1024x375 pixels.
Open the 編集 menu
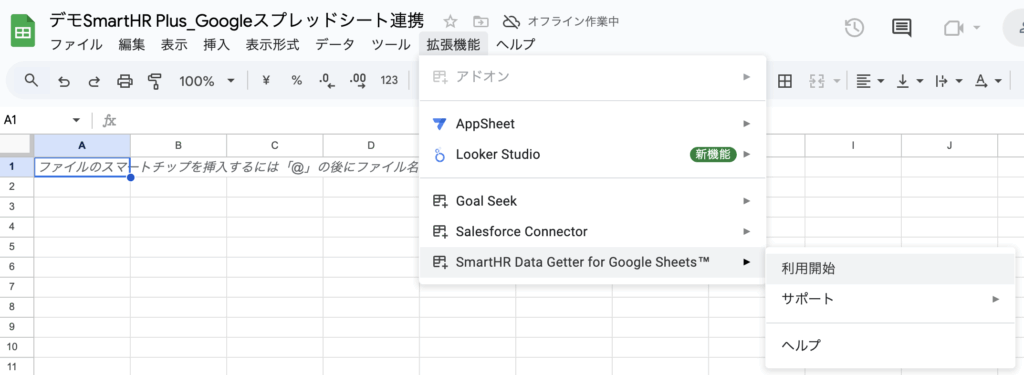click(131, 44)
